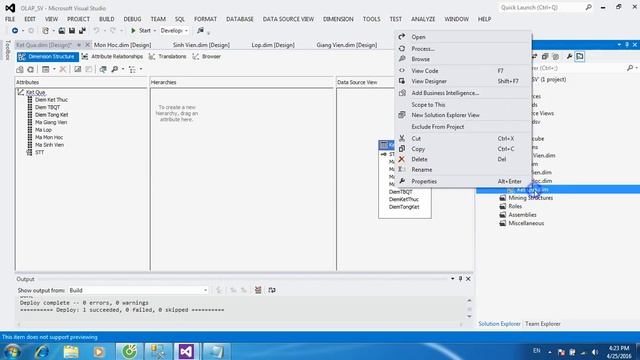Switch to Sinh Vien.dim [Design] tab
640x360 pixels.
click(x=201, y=45)
